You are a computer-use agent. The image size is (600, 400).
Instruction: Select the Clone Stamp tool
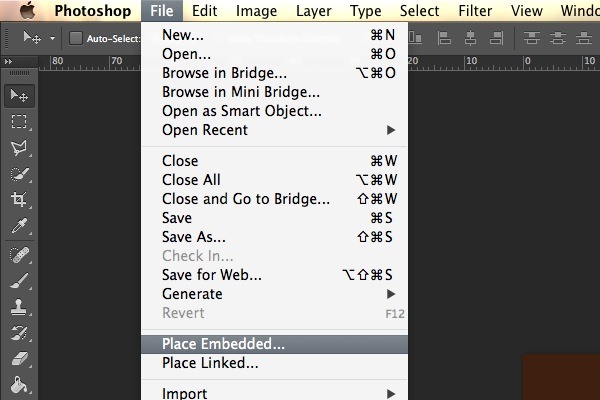[x=19, y=307]
